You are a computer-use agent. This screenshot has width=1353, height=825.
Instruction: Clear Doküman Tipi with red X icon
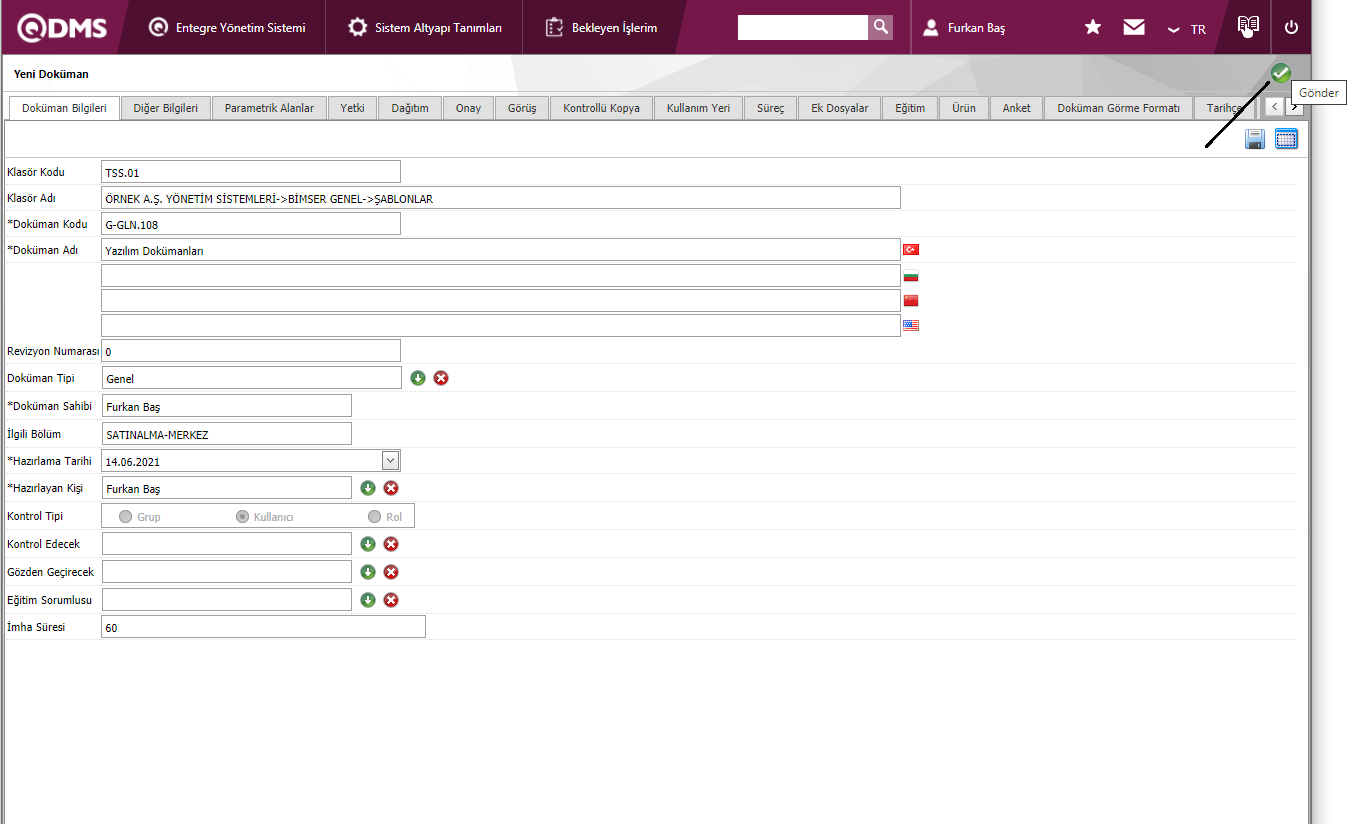[441, 378]
